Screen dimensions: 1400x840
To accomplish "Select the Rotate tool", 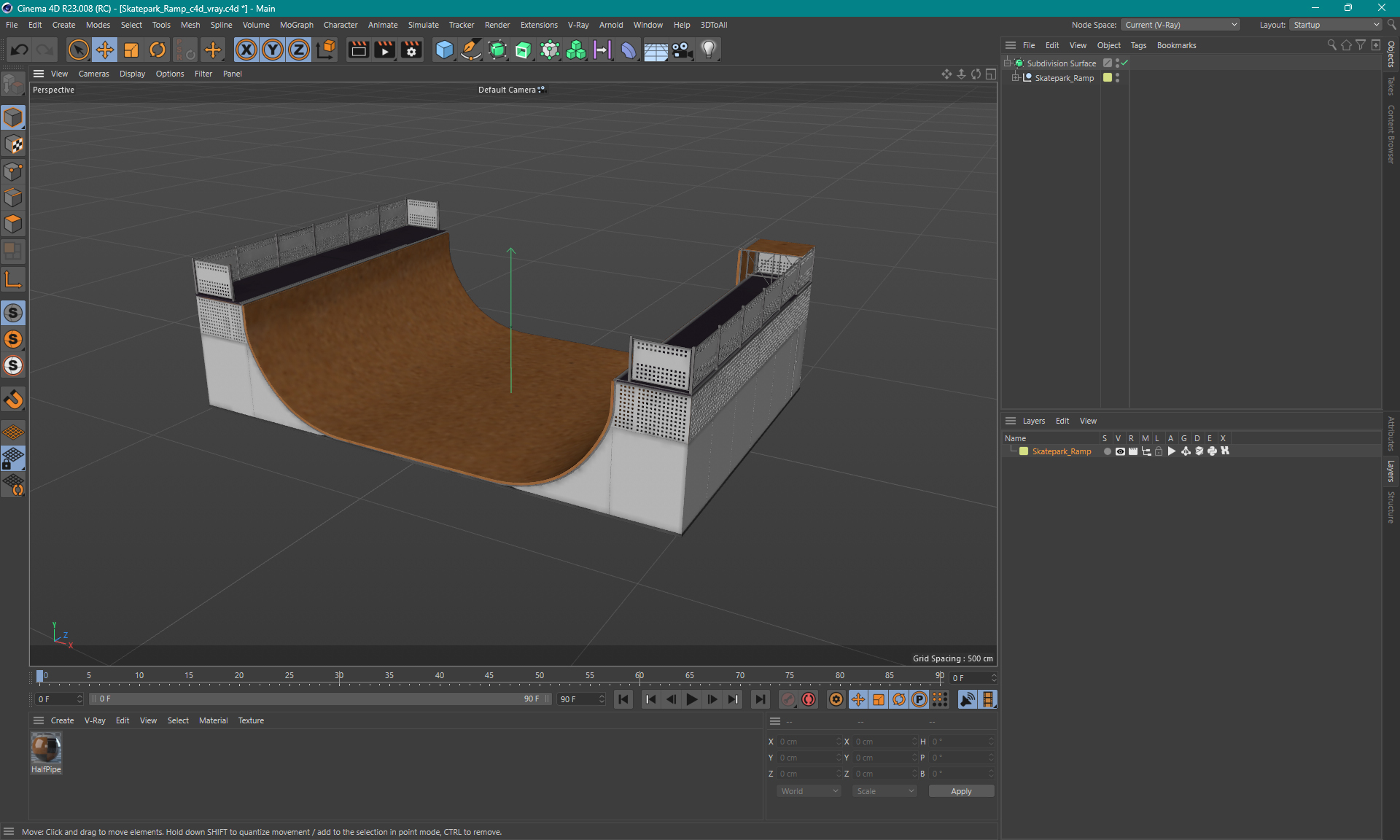I will [x=157, y=50].
